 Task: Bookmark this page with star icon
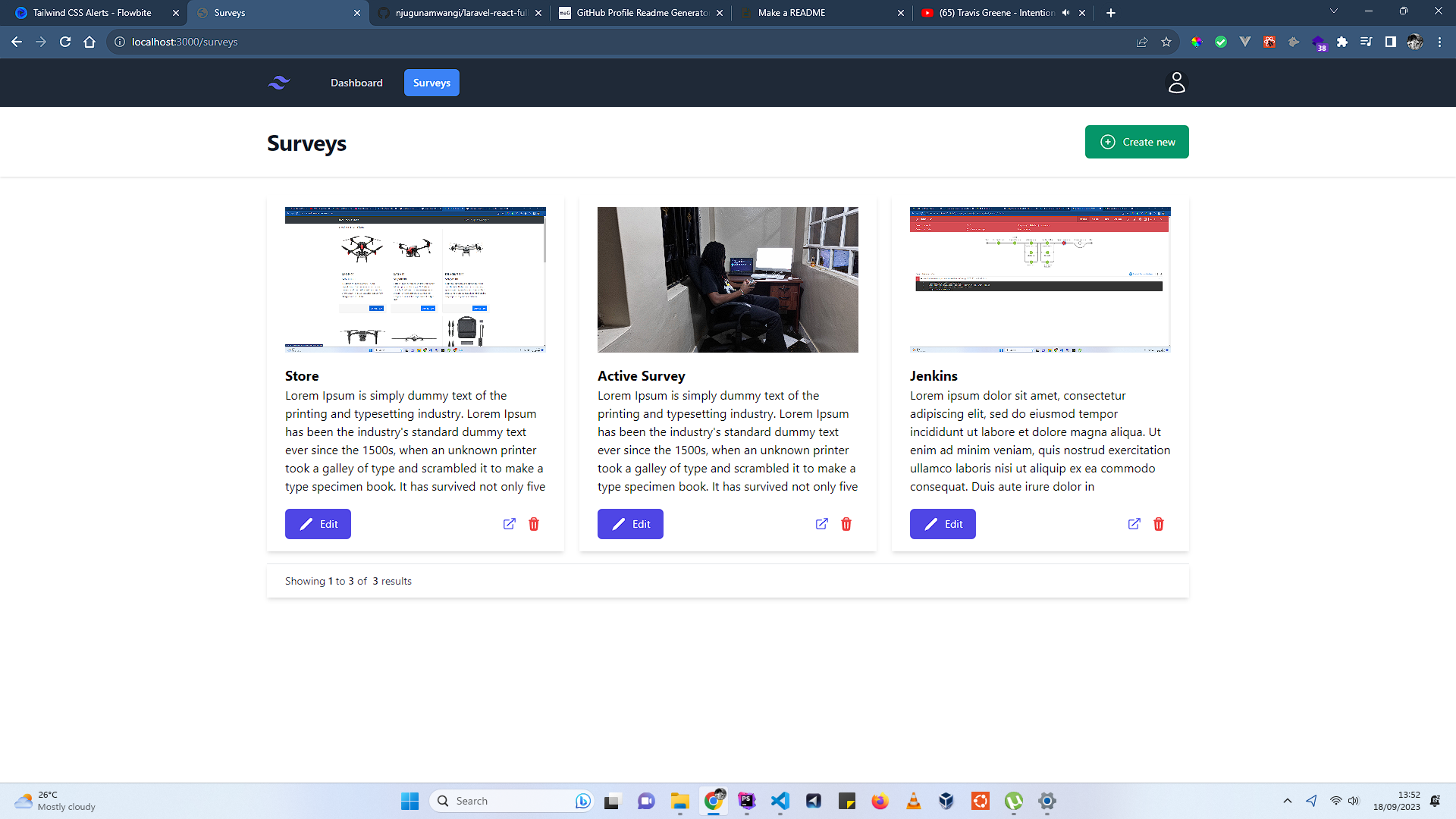1166,42
